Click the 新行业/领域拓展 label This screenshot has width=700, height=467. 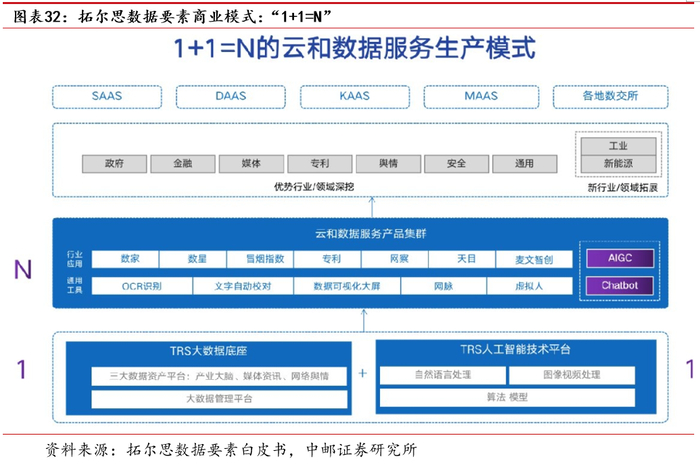coord(622,188)
